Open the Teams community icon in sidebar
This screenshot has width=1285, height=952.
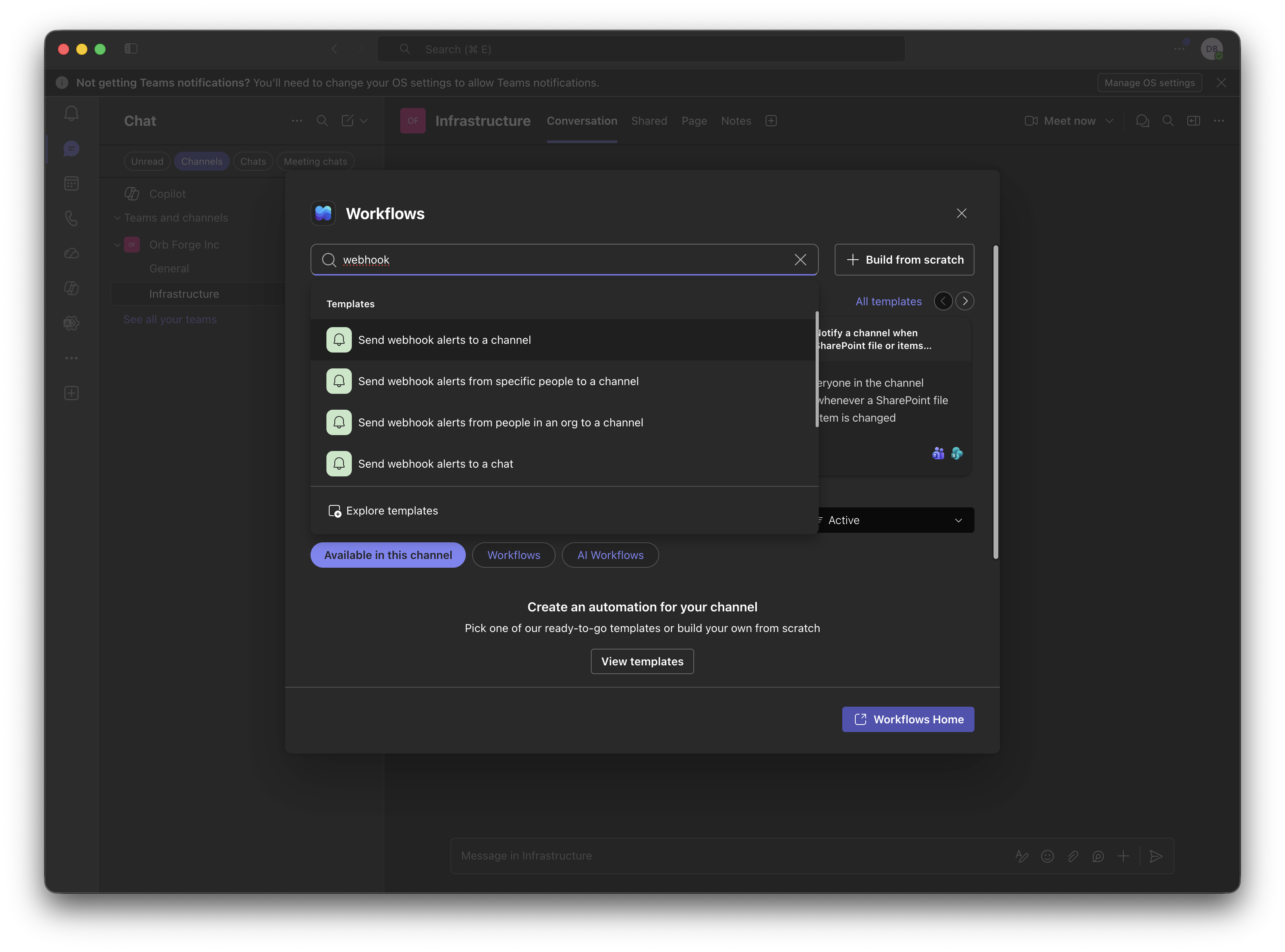pos(71,323)
